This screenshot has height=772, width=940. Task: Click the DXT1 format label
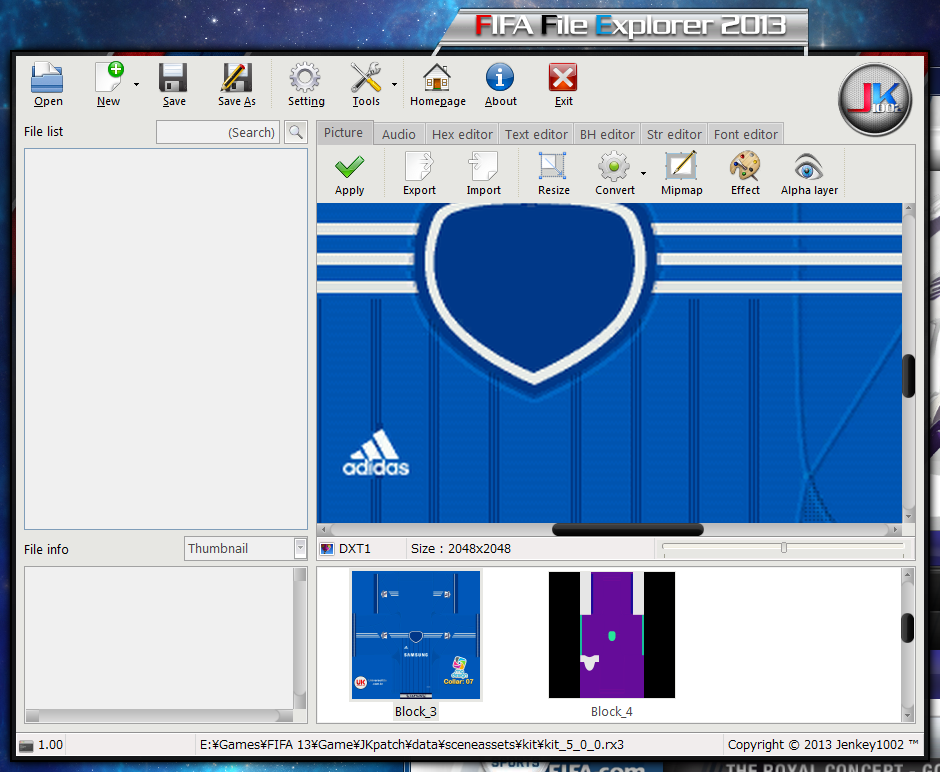tap(354, 548)
